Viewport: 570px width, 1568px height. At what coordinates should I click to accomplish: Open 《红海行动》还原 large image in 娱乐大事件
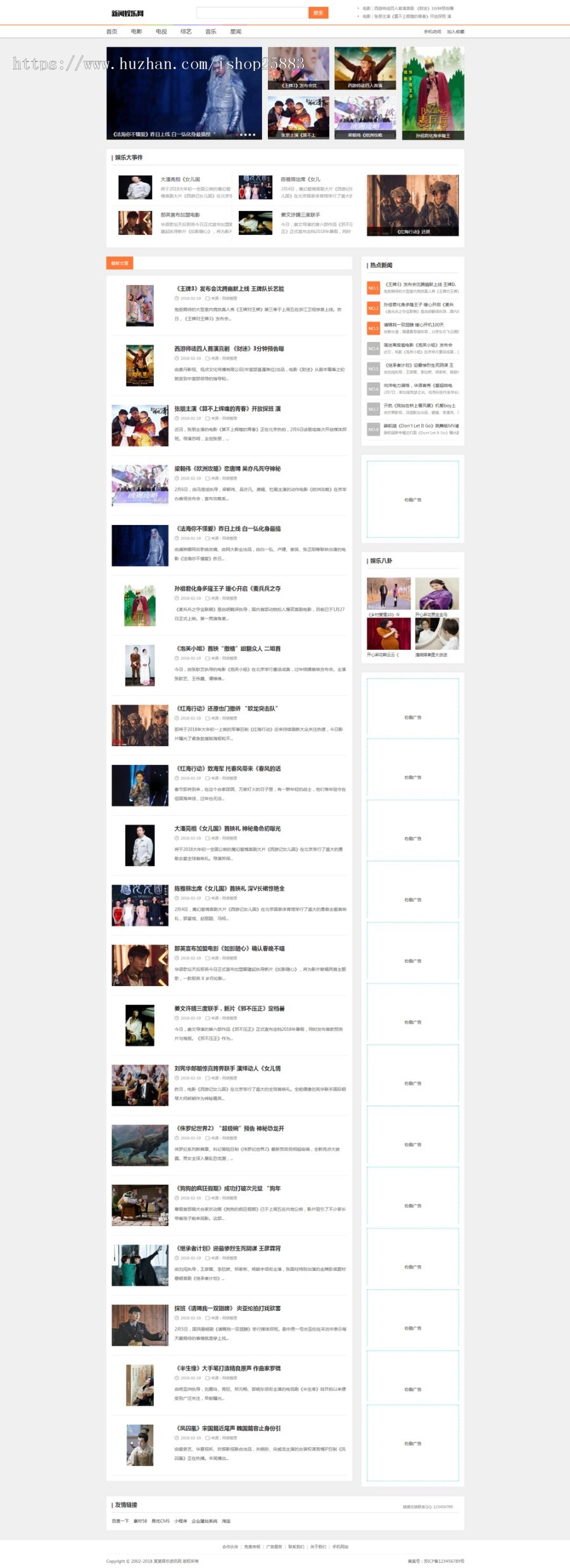(413, 206)
